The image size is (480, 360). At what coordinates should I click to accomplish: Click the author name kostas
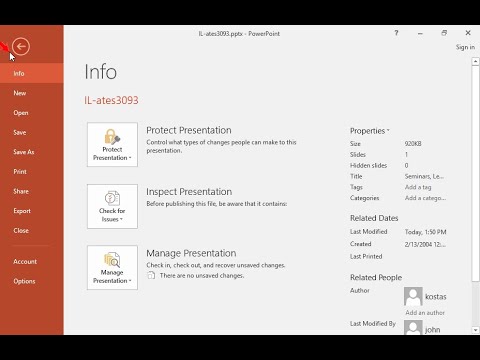pos(436,297)
